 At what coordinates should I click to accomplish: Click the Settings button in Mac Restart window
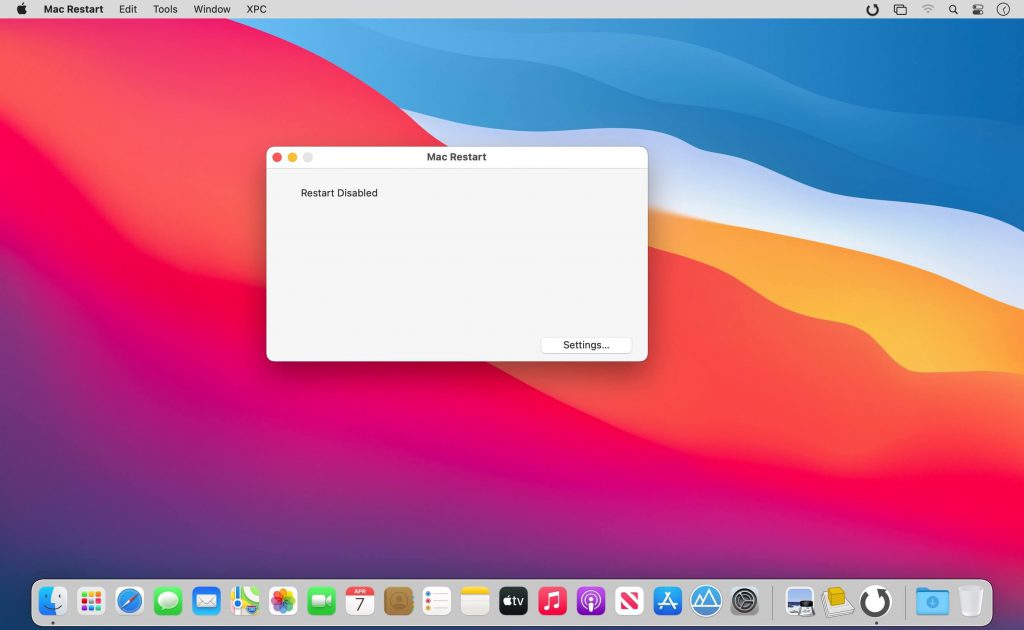[586, 344]
